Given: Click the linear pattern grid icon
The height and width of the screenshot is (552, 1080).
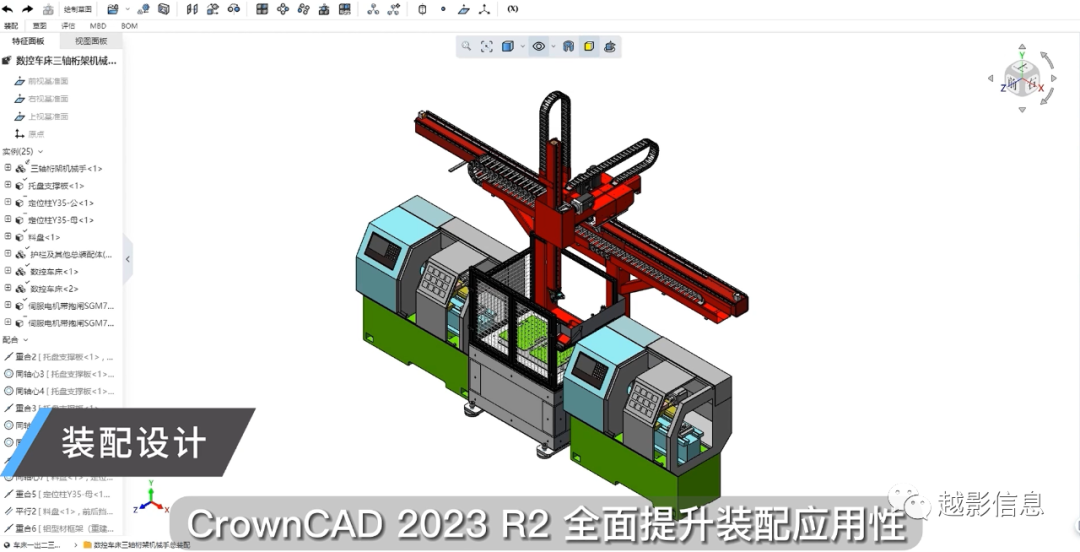Looking at the screenshot, I should tap(262, 9).
